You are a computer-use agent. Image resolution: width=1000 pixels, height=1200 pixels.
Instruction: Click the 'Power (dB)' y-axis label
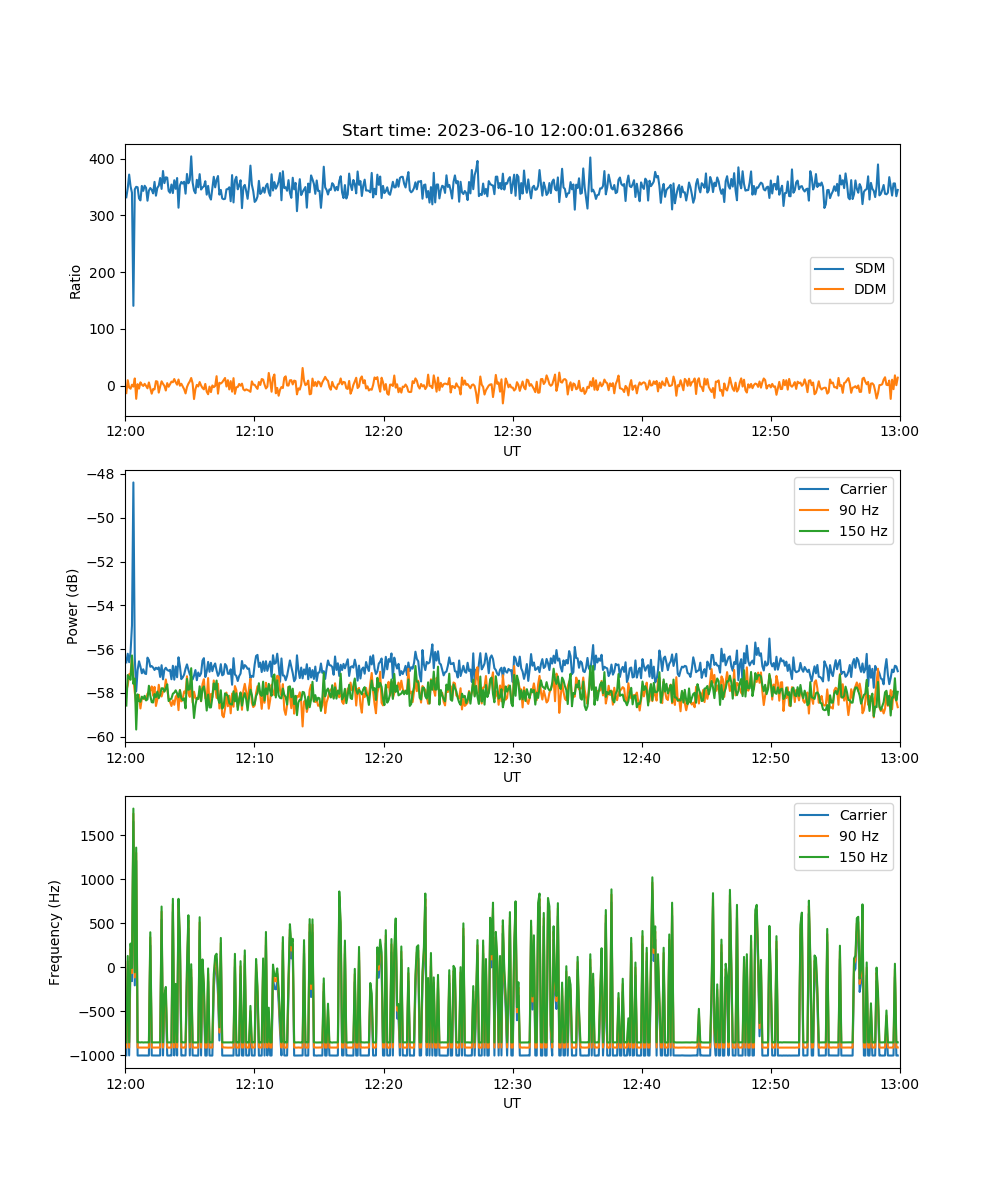[x=73, y=606]
